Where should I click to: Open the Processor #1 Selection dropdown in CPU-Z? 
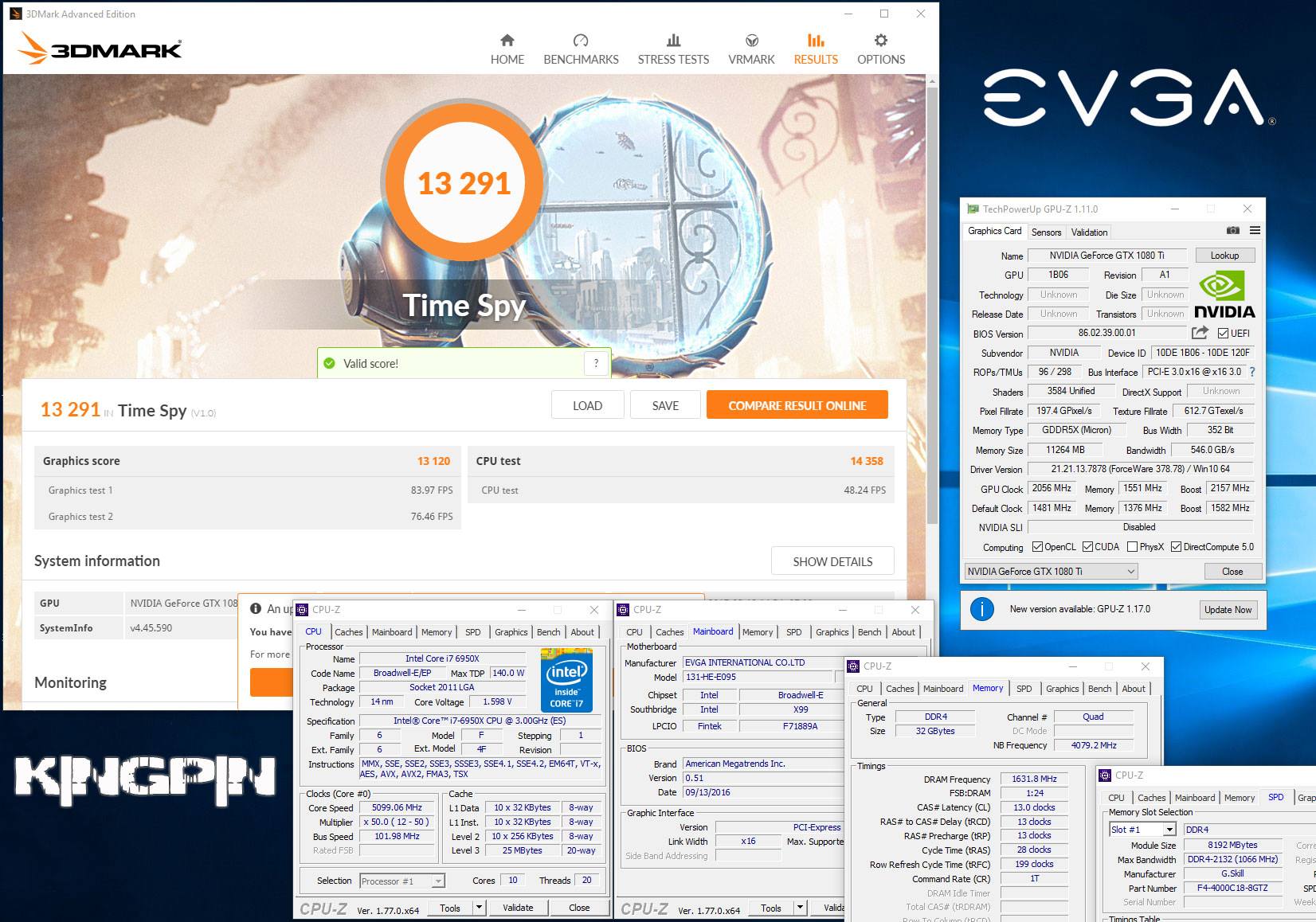pos(401,881)
